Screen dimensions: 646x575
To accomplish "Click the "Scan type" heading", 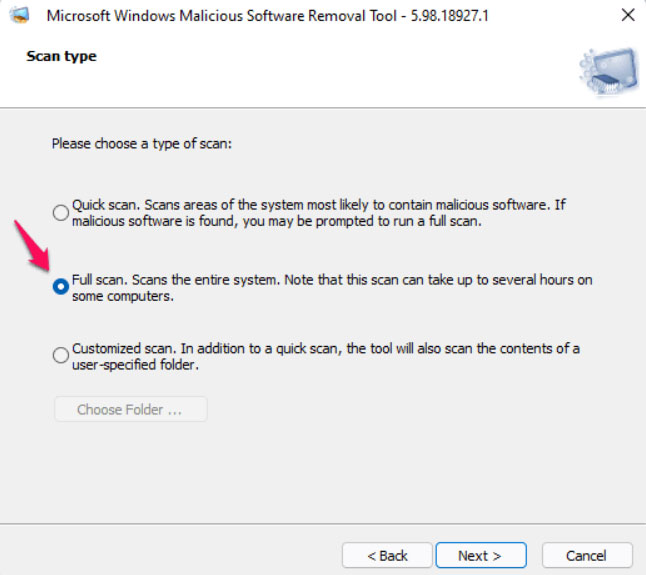I will pyautogui.click(x=61, y=56).
